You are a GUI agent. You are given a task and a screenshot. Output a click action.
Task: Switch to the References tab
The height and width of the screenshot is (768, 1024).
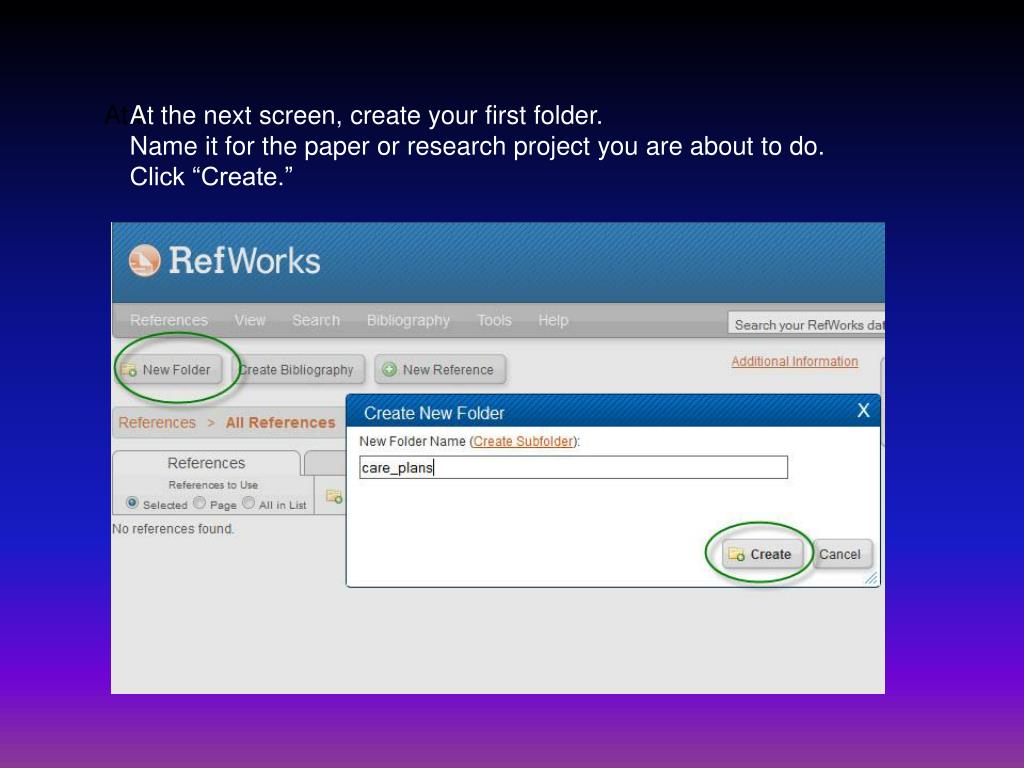[206, 463]
